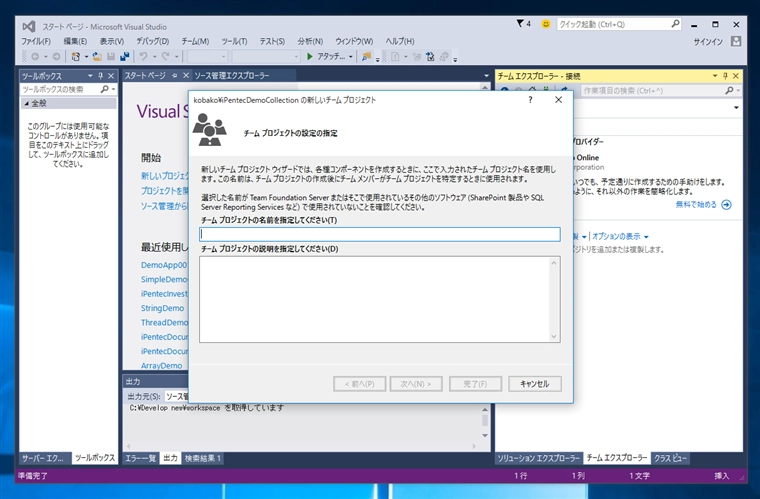Open the StringDemo recent project link
This screenshot has height=499, width=760.
(x=162, y=308)
